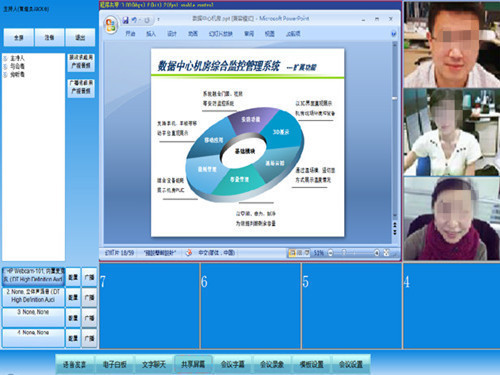Click the 全屏 fullscreen button
500x375 pixels.
19,37
